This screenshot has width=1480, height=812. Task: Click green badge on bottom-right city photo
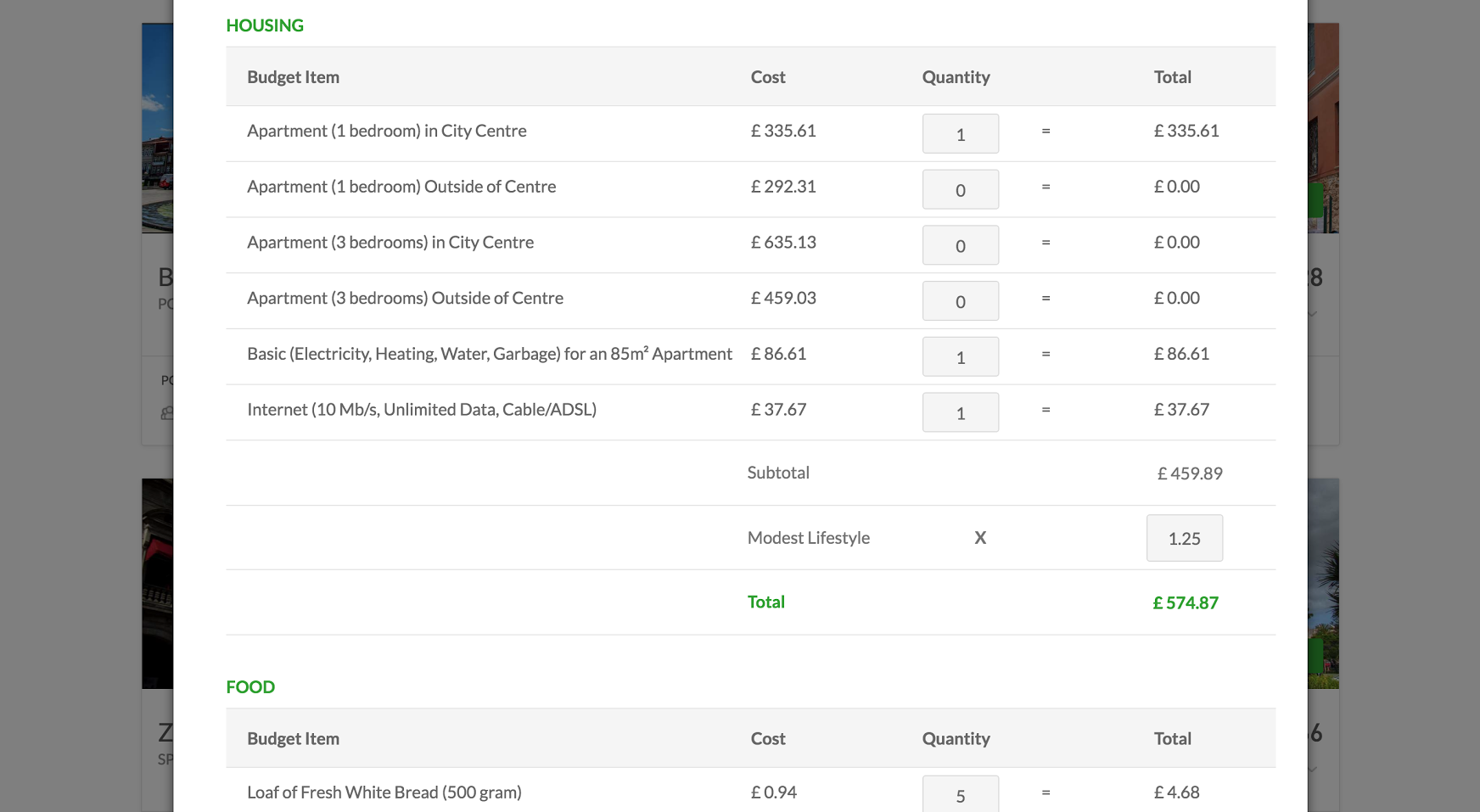1315,655
